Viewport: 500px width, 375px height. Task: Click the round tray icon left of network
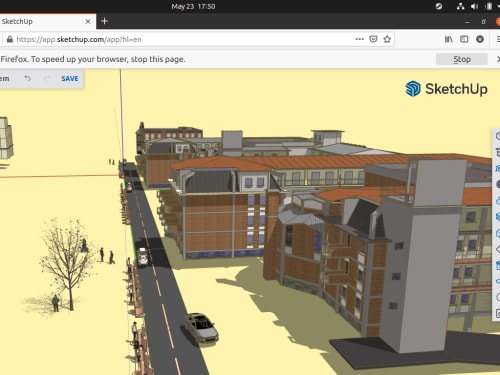[x=439, y=6]
